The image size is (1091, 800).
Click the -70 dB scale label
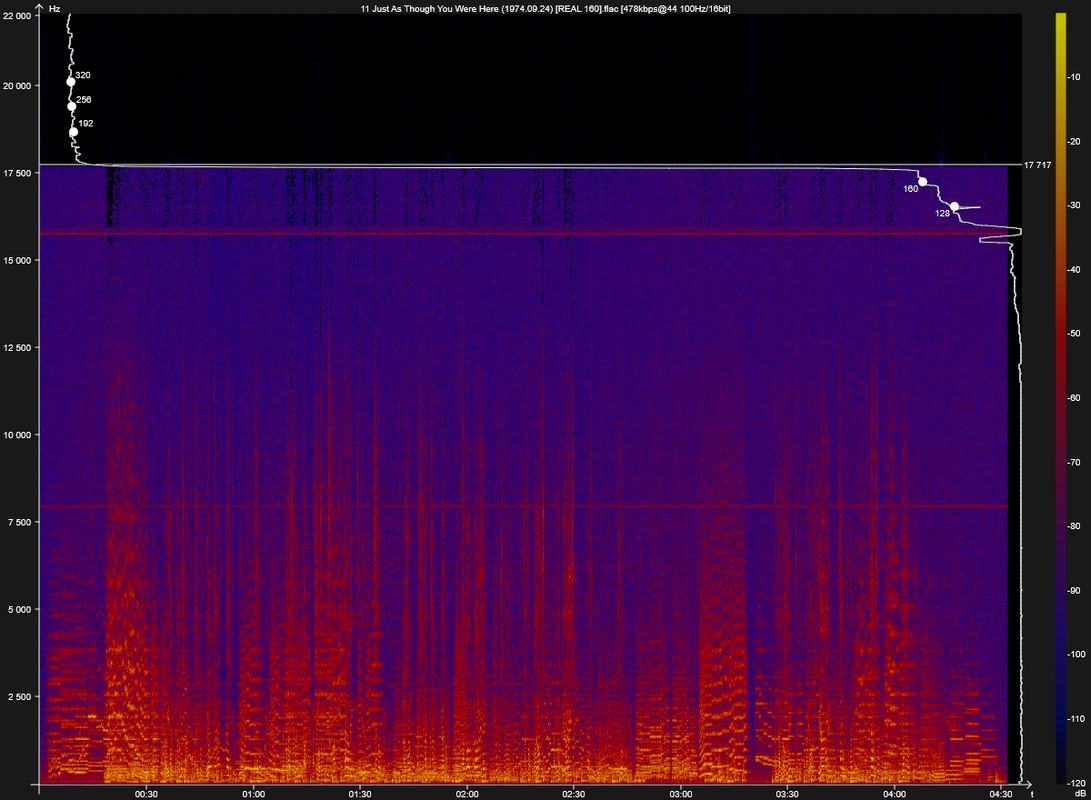coord(1074,463)
